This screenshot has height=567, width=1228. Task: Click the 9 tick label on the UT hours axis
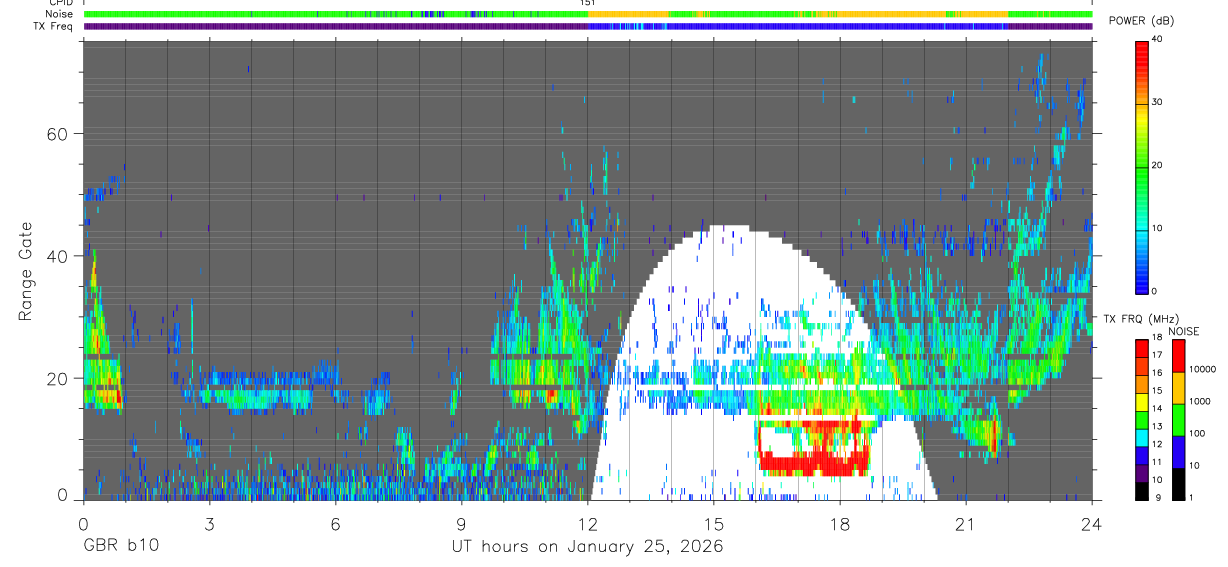click(x=461, y=523)
